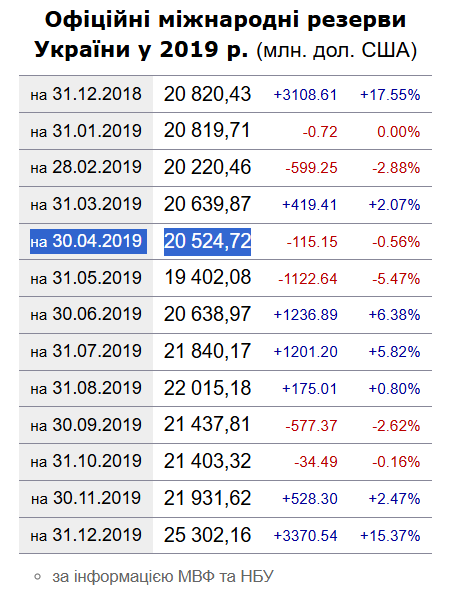This screenshot has height=592, width=452.
Task: Select the date cell на 30.11.2019
Action: pos(86,498)
